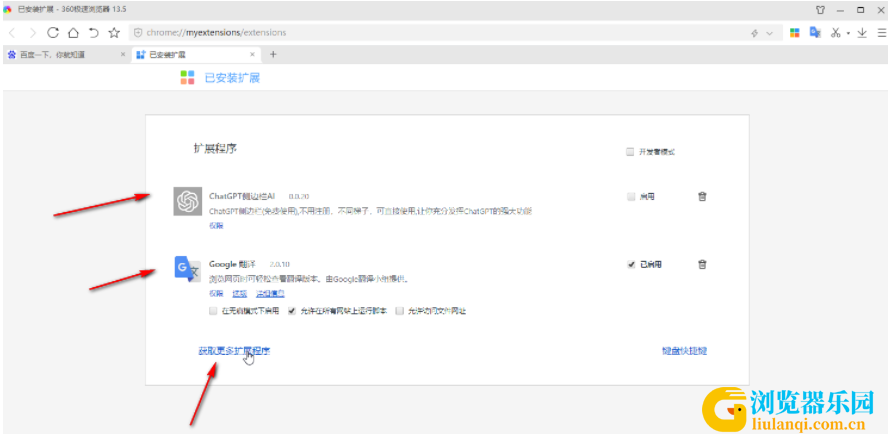Click the 360 browser logo in title bar
The height and width of the screenshot is (434, 888).
click(x=7, y=10)
